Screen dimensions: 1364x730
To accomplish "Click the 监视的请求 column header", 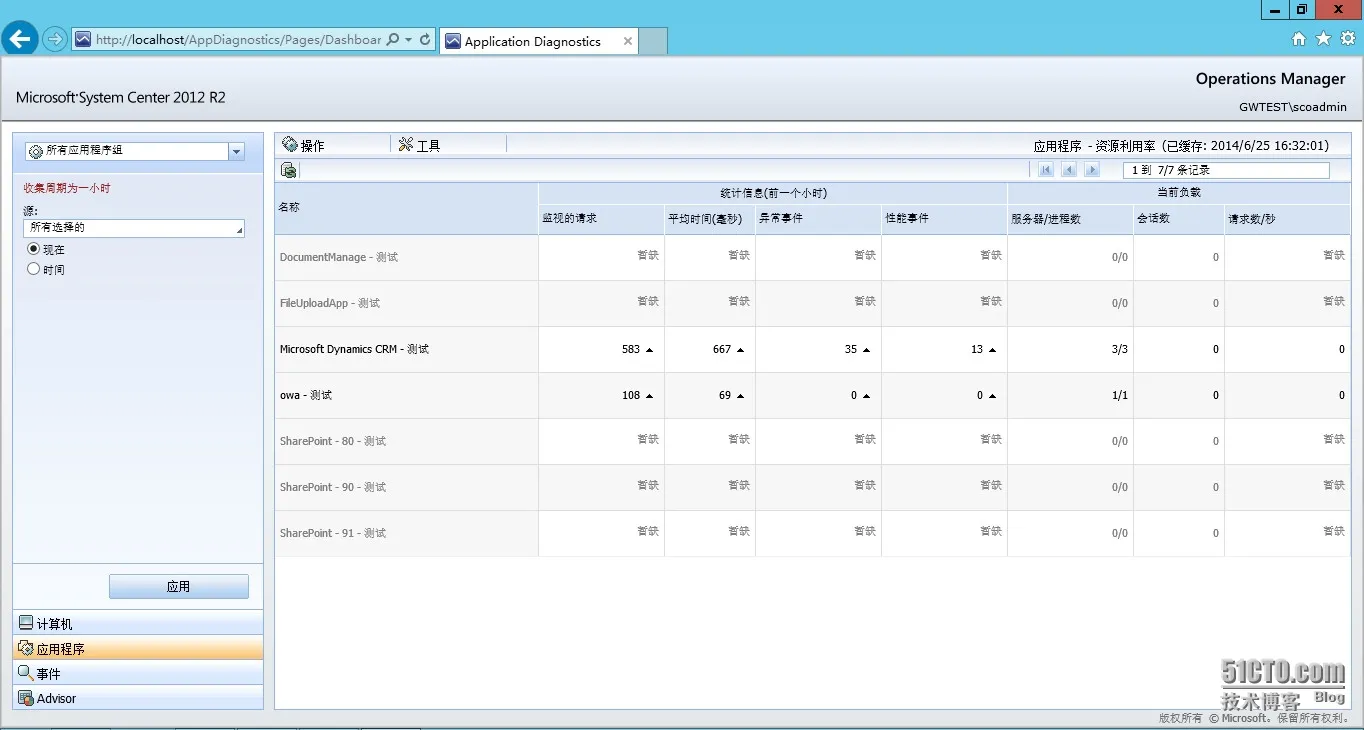I will (602, 218).
